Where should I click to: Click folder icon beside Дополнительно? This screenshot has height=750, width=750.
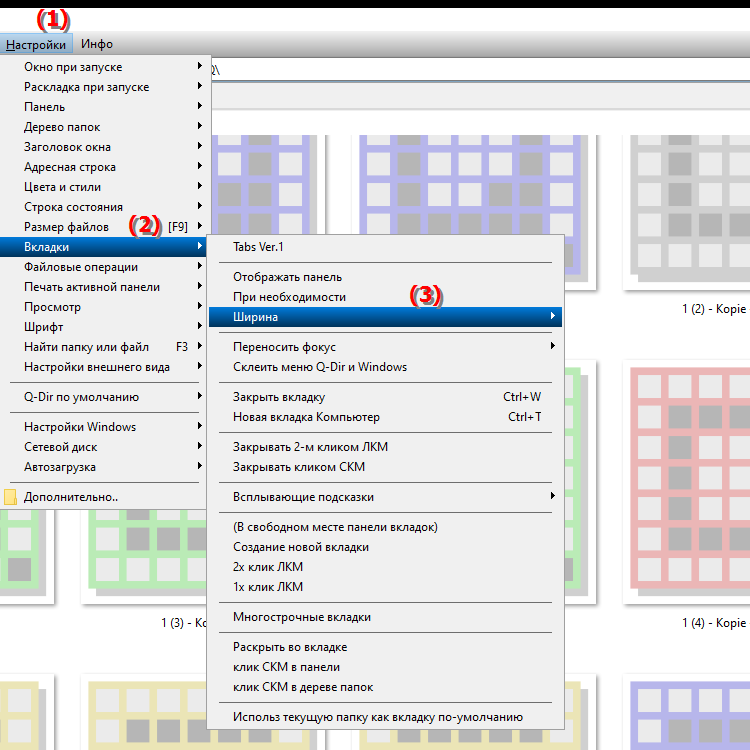[x=10, y=497]
